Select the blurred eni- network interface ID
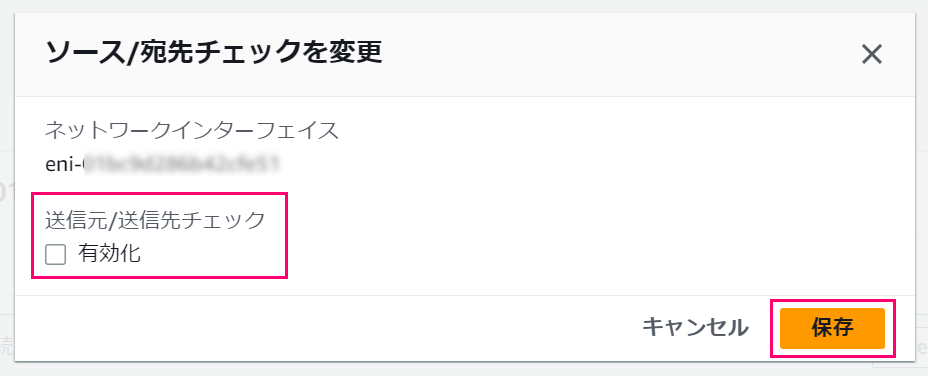Screen dimensions: 928x376 pyautogui.click(x=162, y=164)
